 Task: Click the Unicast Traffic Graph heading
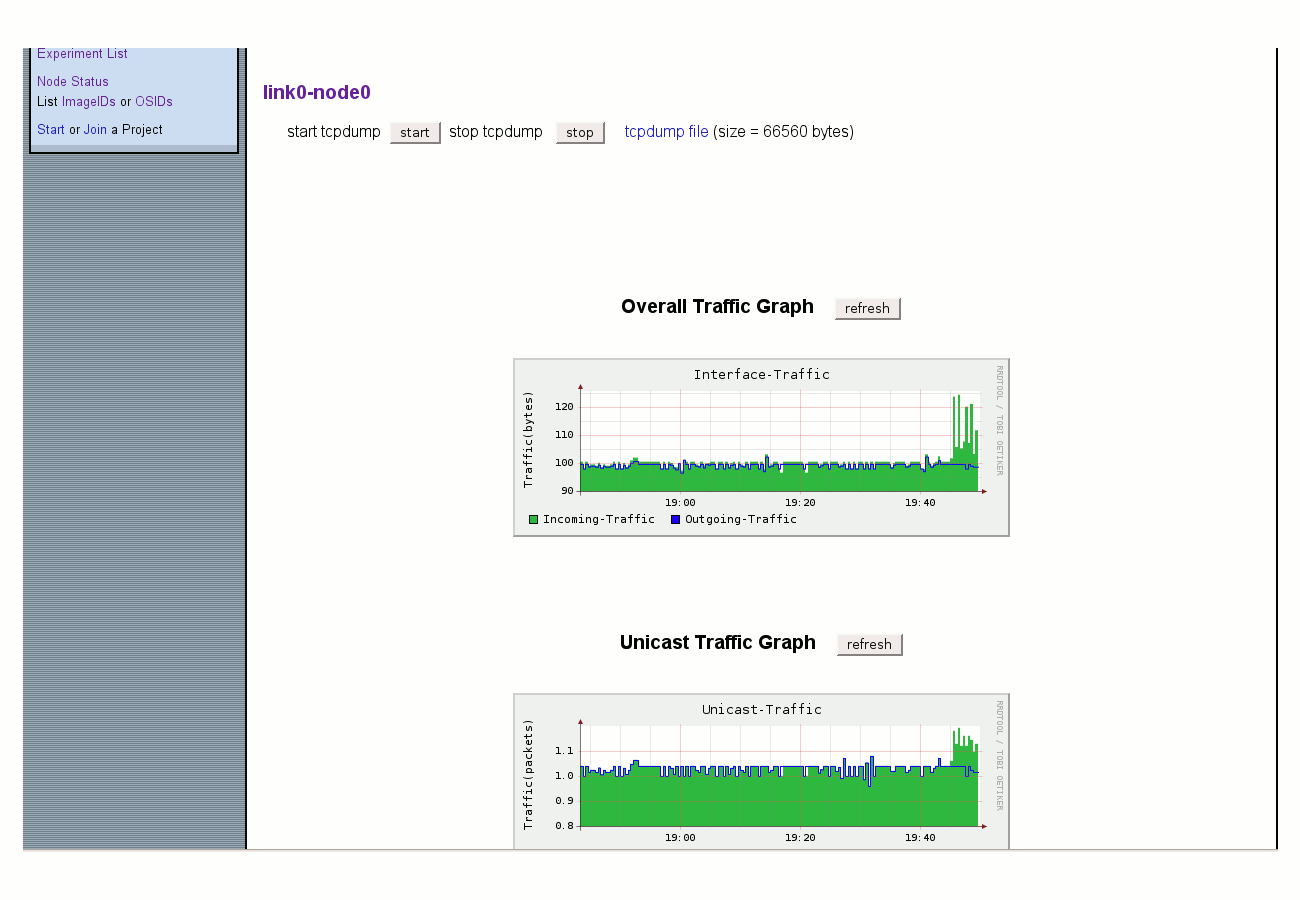coord(718,643)
